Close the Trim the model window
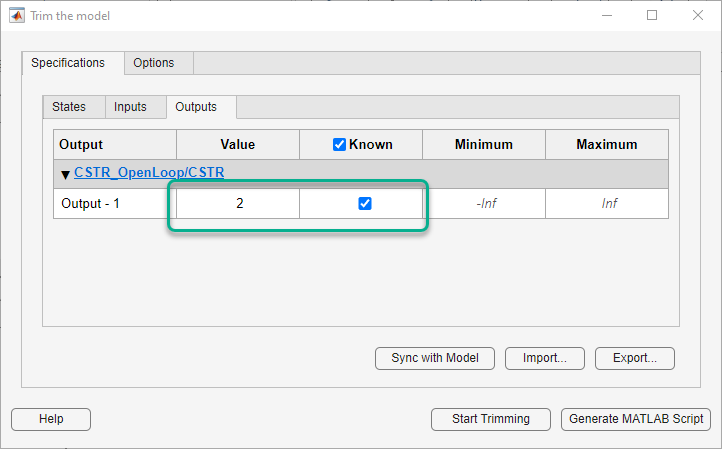 698,16
